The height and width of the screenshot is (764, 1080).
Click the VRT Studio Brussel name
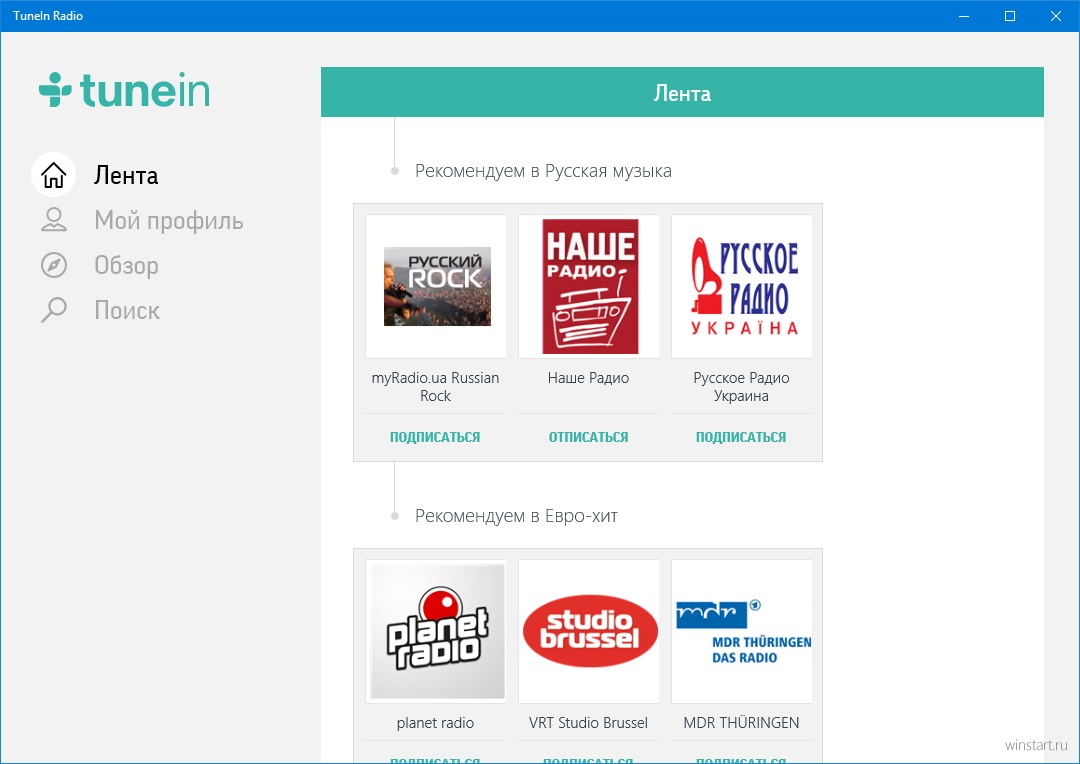click(589, 723)
